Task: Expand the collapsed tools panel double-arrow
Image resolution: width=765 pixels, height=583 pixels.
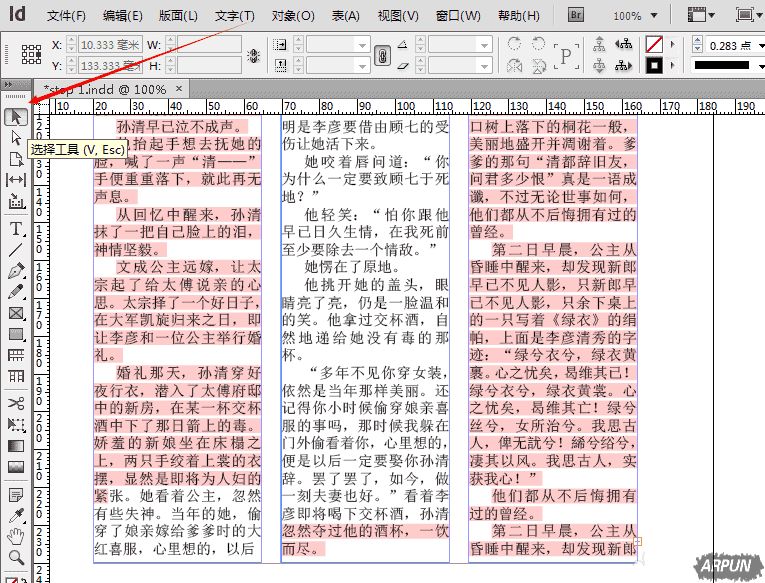Action: (x=8, y=85)
